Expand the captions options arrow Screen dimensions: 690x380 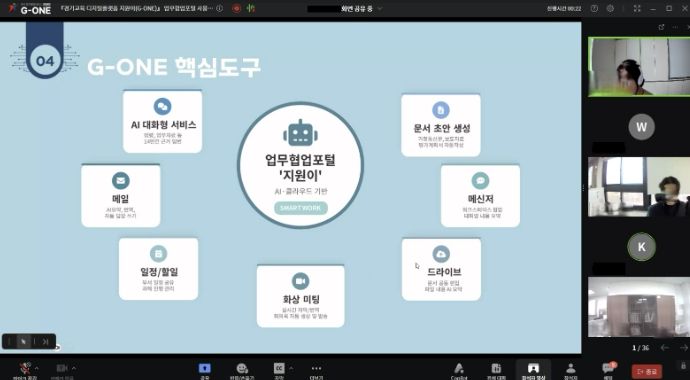pos(291,368)
